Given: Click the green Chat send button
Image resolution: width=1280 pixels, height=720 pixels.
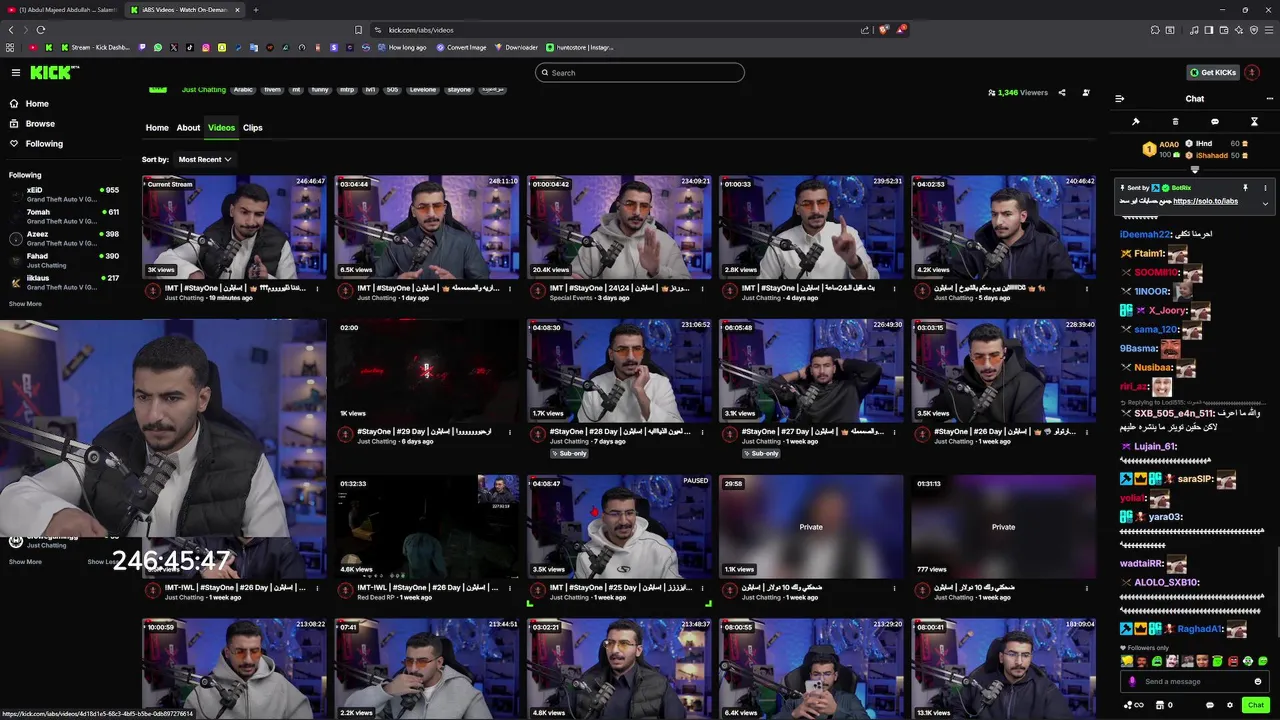Looking at the screenshot, I should 1256,705.
